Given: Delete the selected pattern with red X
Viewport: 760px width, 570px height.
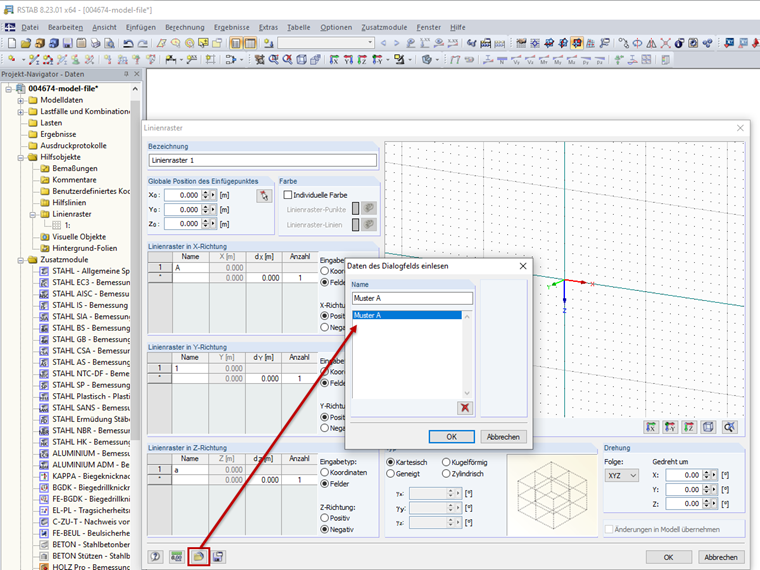Looking at the screenshot, I should [464, 408].
